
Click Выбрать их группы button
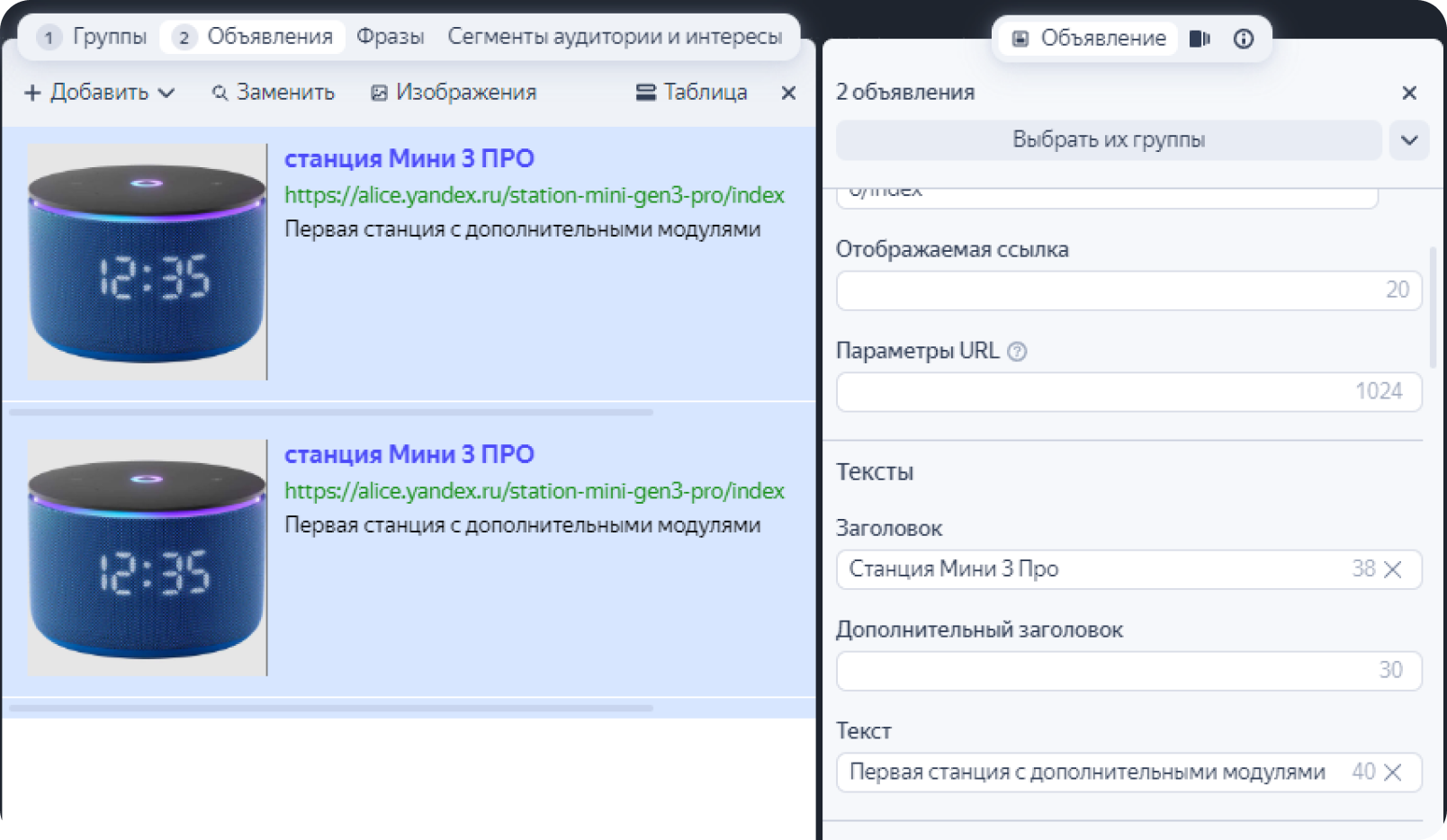coord(1109,140)
